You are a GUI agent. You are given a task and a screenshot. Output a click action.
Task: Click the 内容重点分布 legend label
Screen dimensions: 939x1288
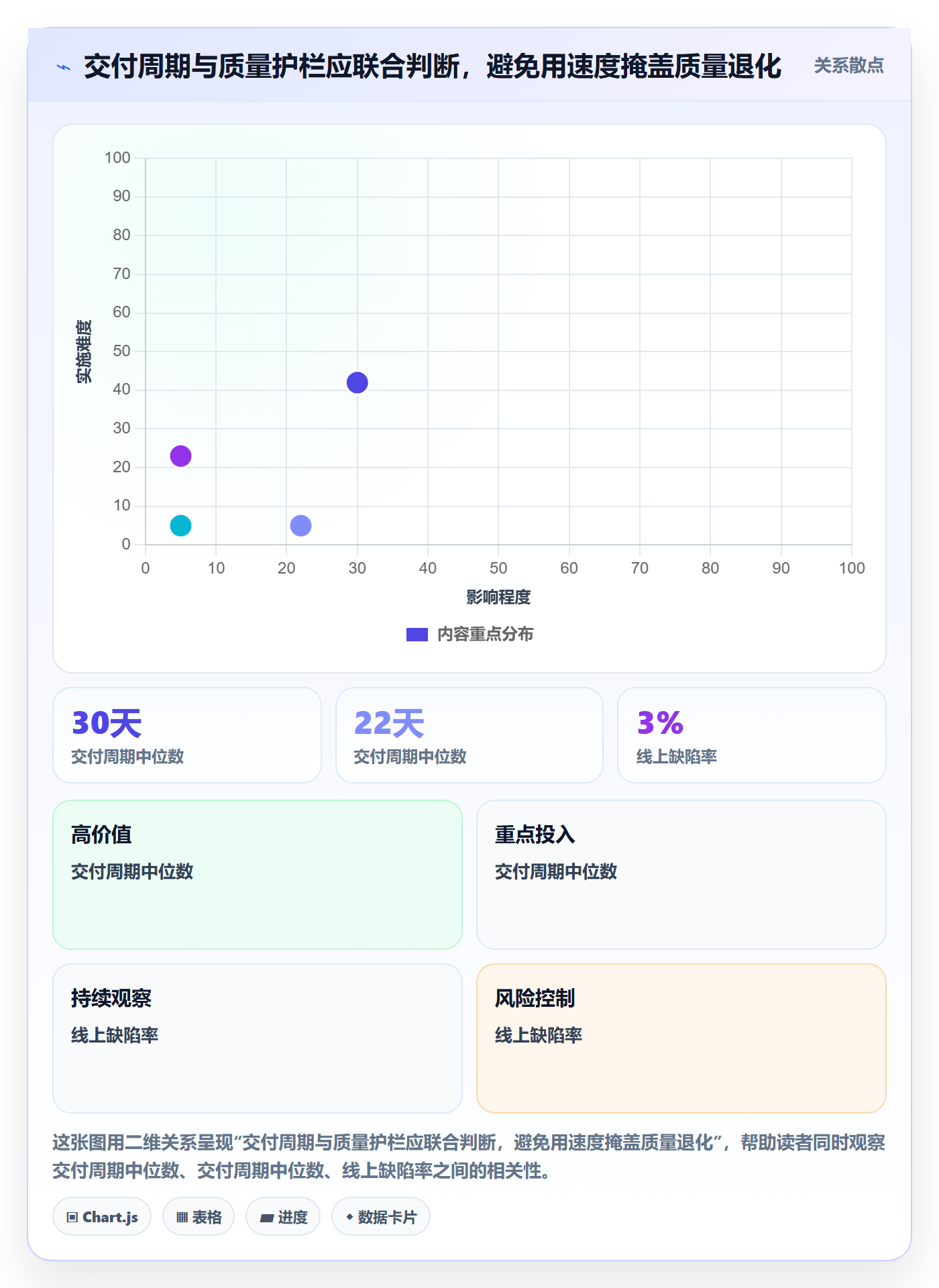tap(485, 635)
